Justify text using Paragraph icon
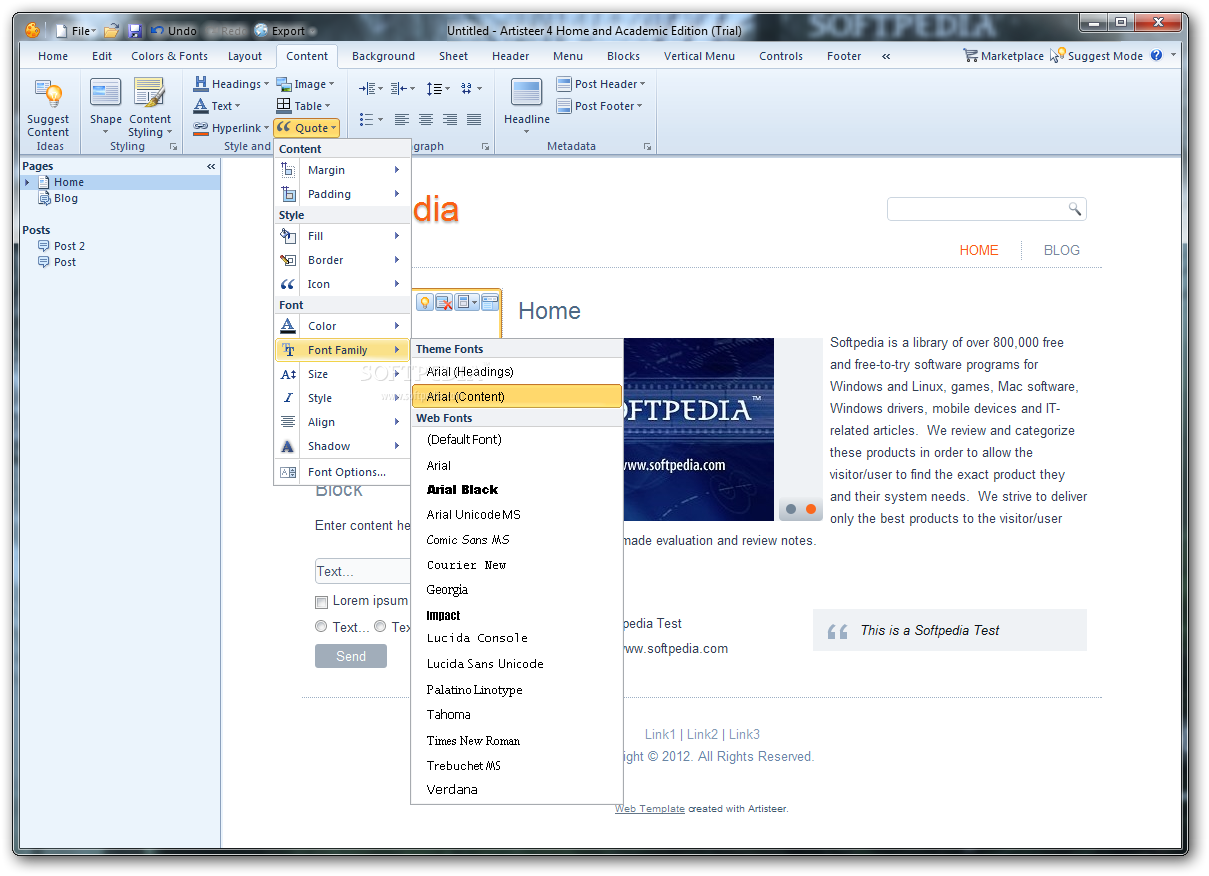Image resolution: width=1209 pixels, height=876 pixels. [474, 119]
